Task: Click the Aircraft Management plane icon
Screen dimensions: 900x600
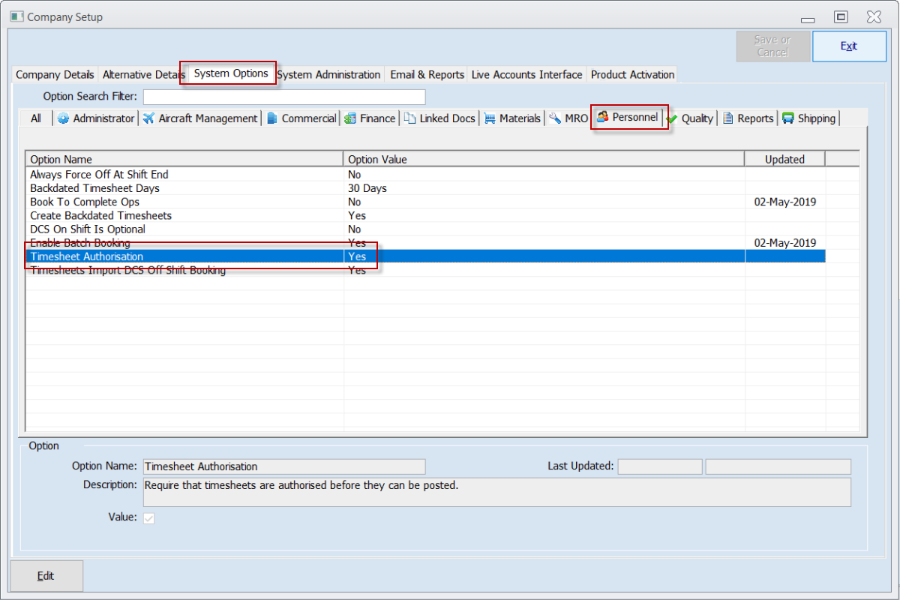Action: 149,118
